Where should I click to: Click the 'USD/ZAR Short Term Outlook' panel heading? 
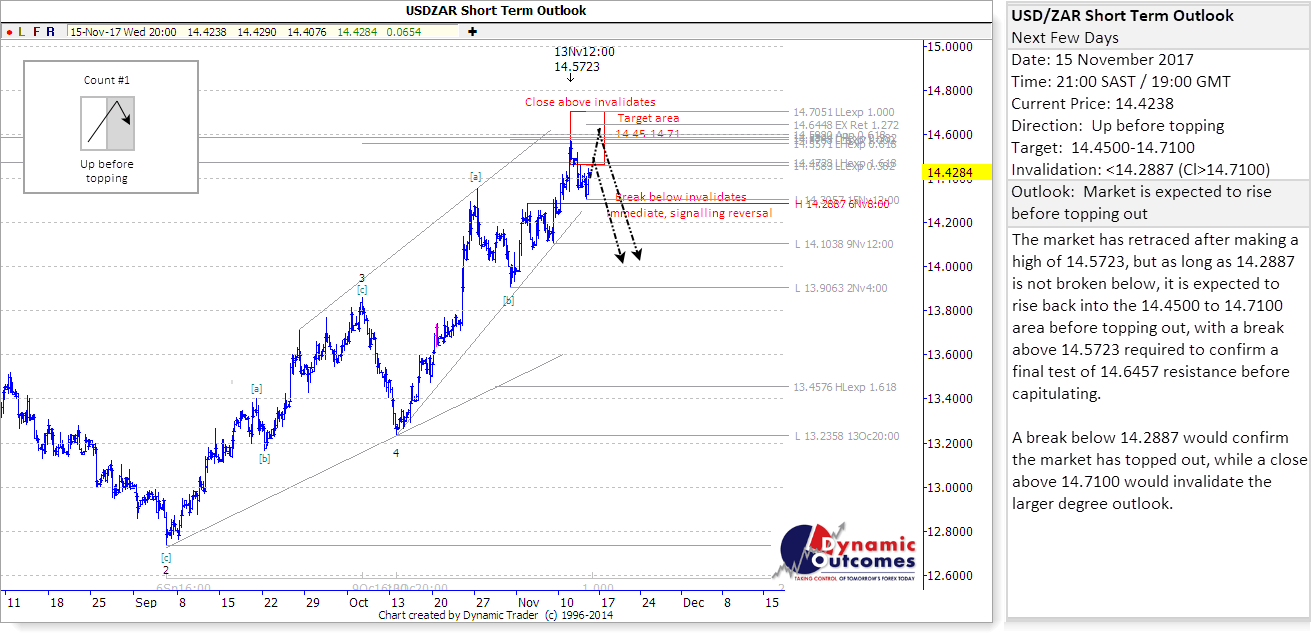coord(1123,16)
